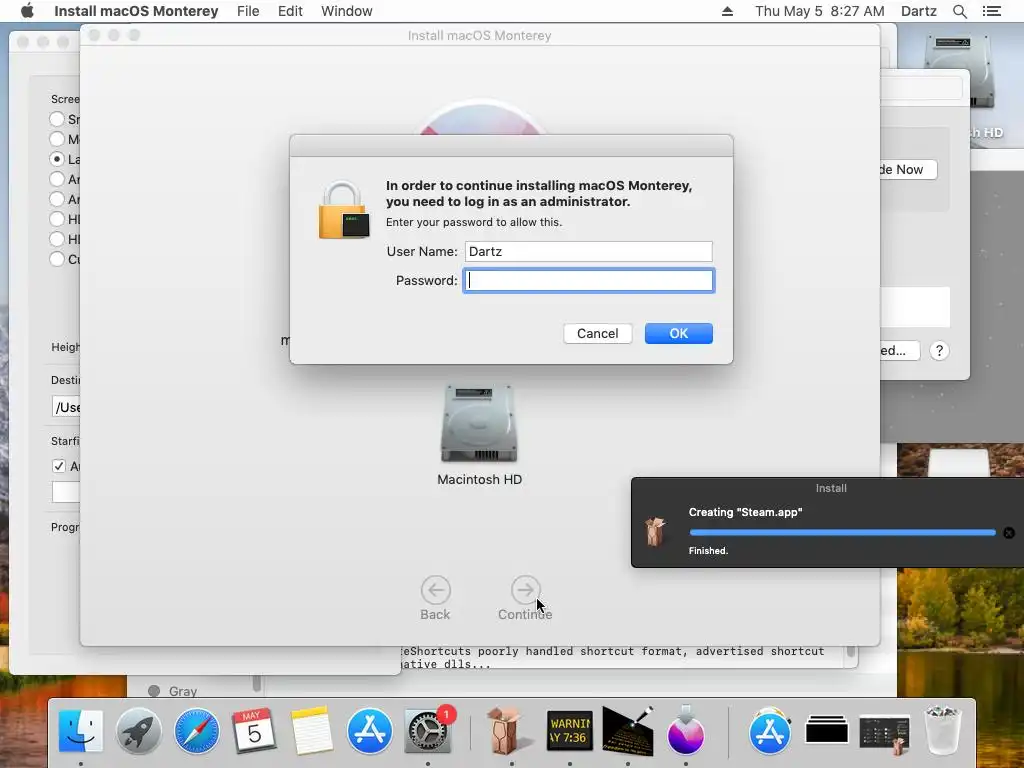Open App Store from the Dock
Image resolution: width=1024 pixels, height=768 pixels.
coord(370,731)
